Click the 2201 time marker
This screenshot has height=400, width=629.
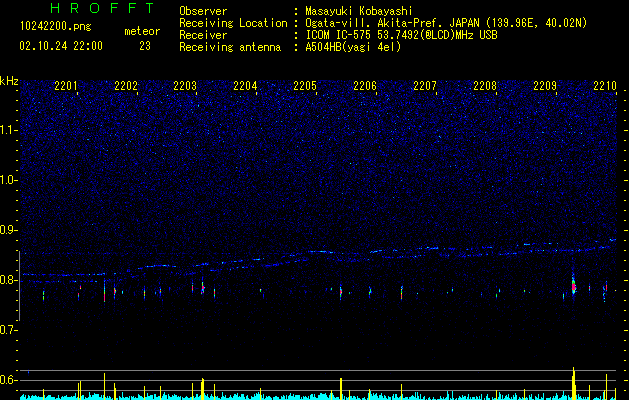pyautogui.click(x=66, y=86)
